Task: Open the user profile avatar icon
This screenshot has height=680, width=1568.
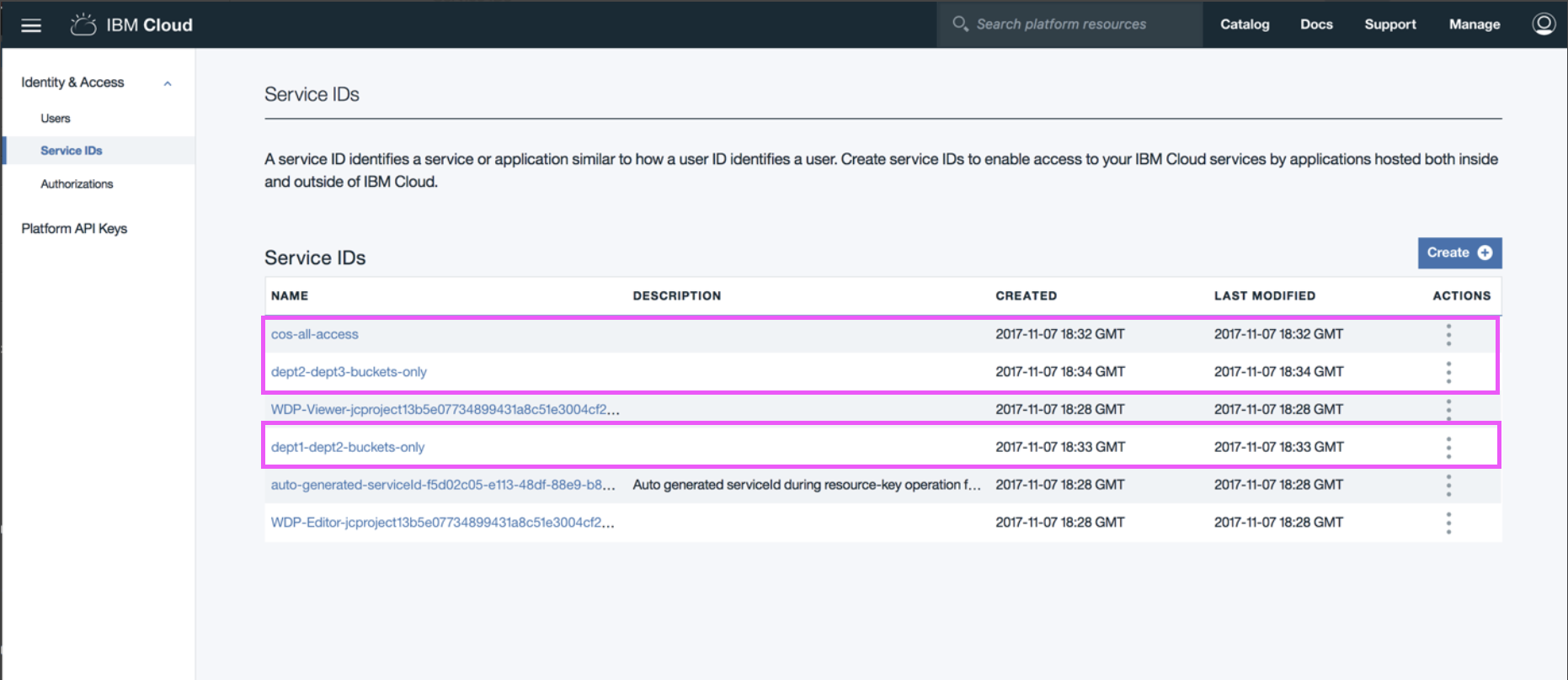Action: [1544, 24]
